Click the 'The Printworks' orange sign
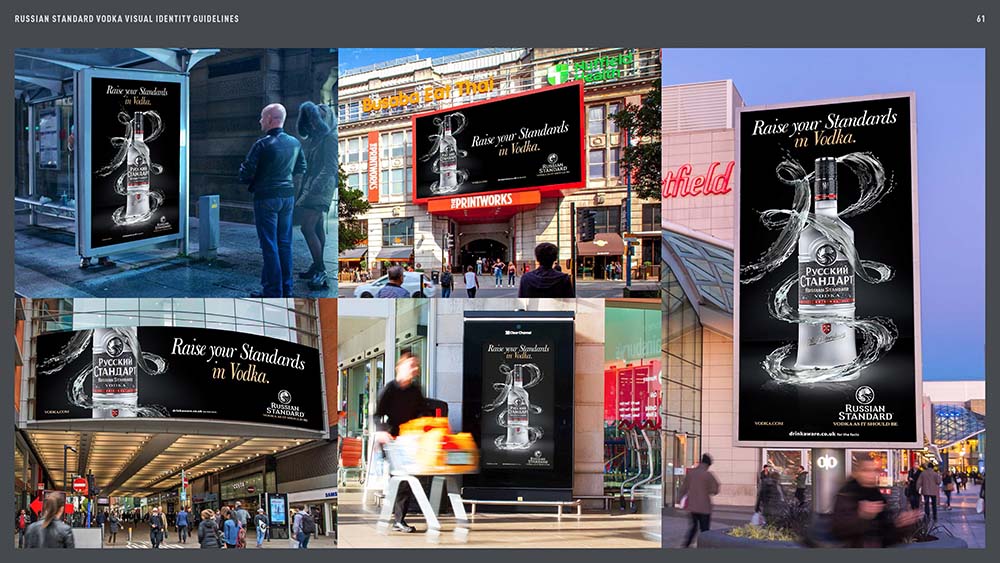Screen dimensions: 1000x563 [482, 201]
